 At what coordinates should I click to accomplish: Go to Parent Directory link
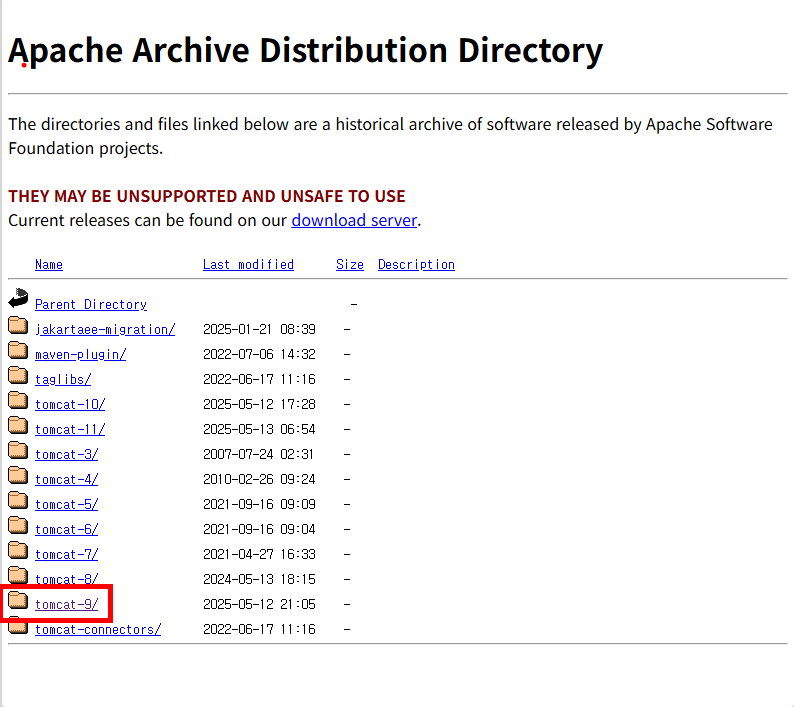coord(91,304)
